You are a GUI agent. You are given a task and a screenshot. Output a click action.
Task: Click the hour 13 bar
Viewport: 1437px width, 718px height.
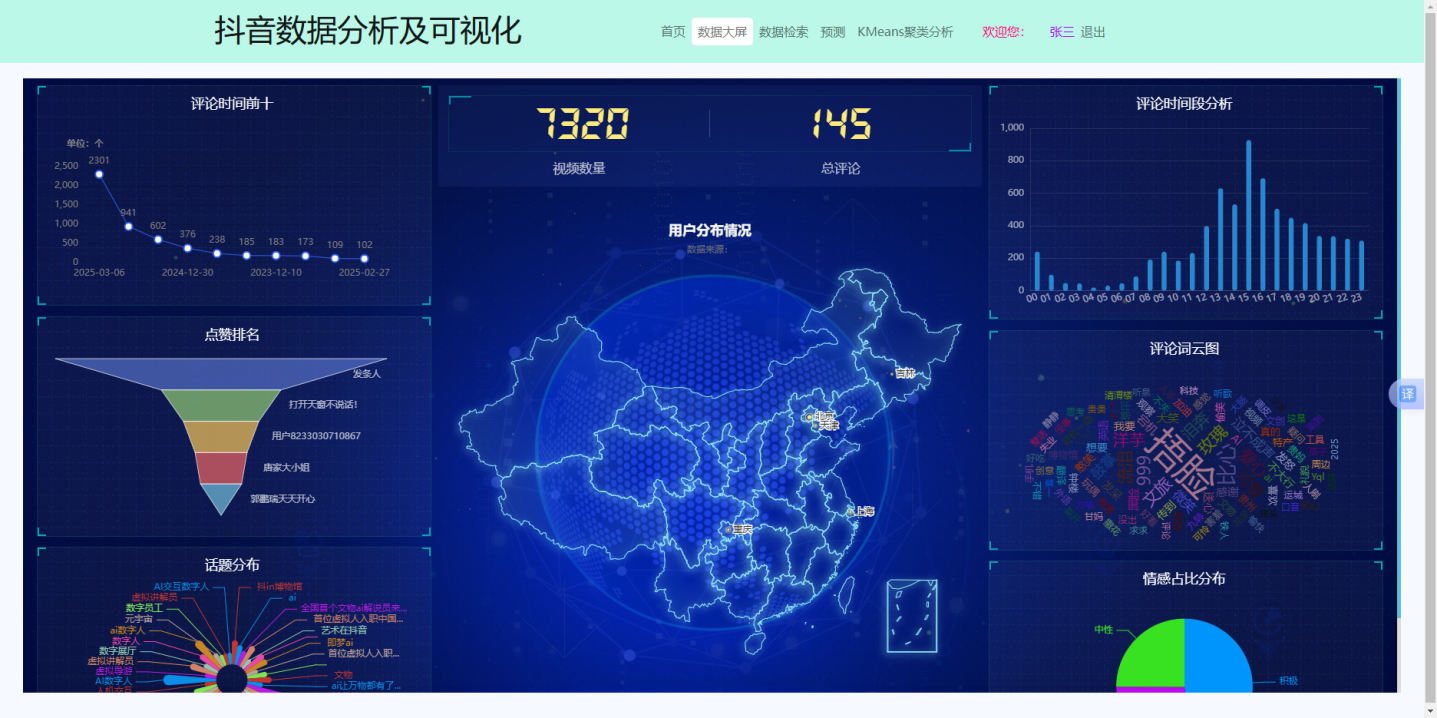tap(1220, 239)
